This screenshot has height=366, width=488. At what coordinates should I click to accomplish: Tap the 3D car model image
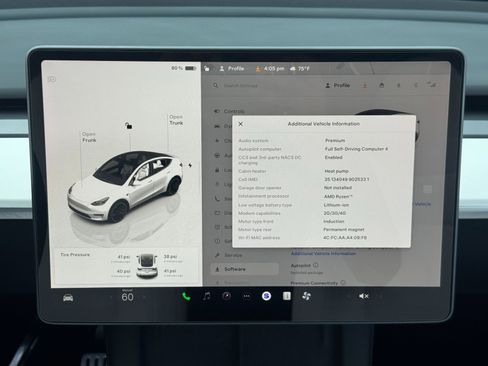(x=125, y=187)
